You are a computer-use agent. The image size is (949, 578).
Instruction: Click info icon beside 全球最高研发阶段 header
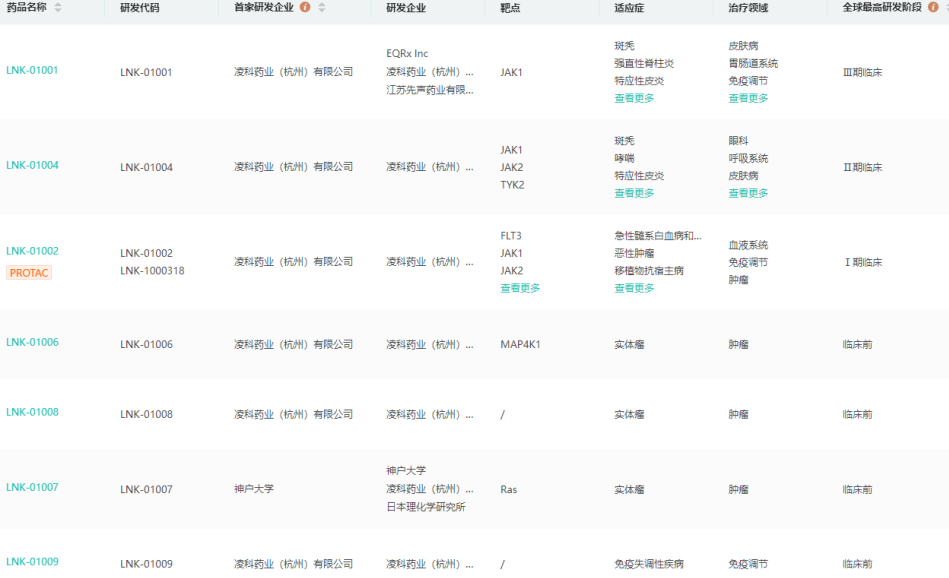click(933, 7)
